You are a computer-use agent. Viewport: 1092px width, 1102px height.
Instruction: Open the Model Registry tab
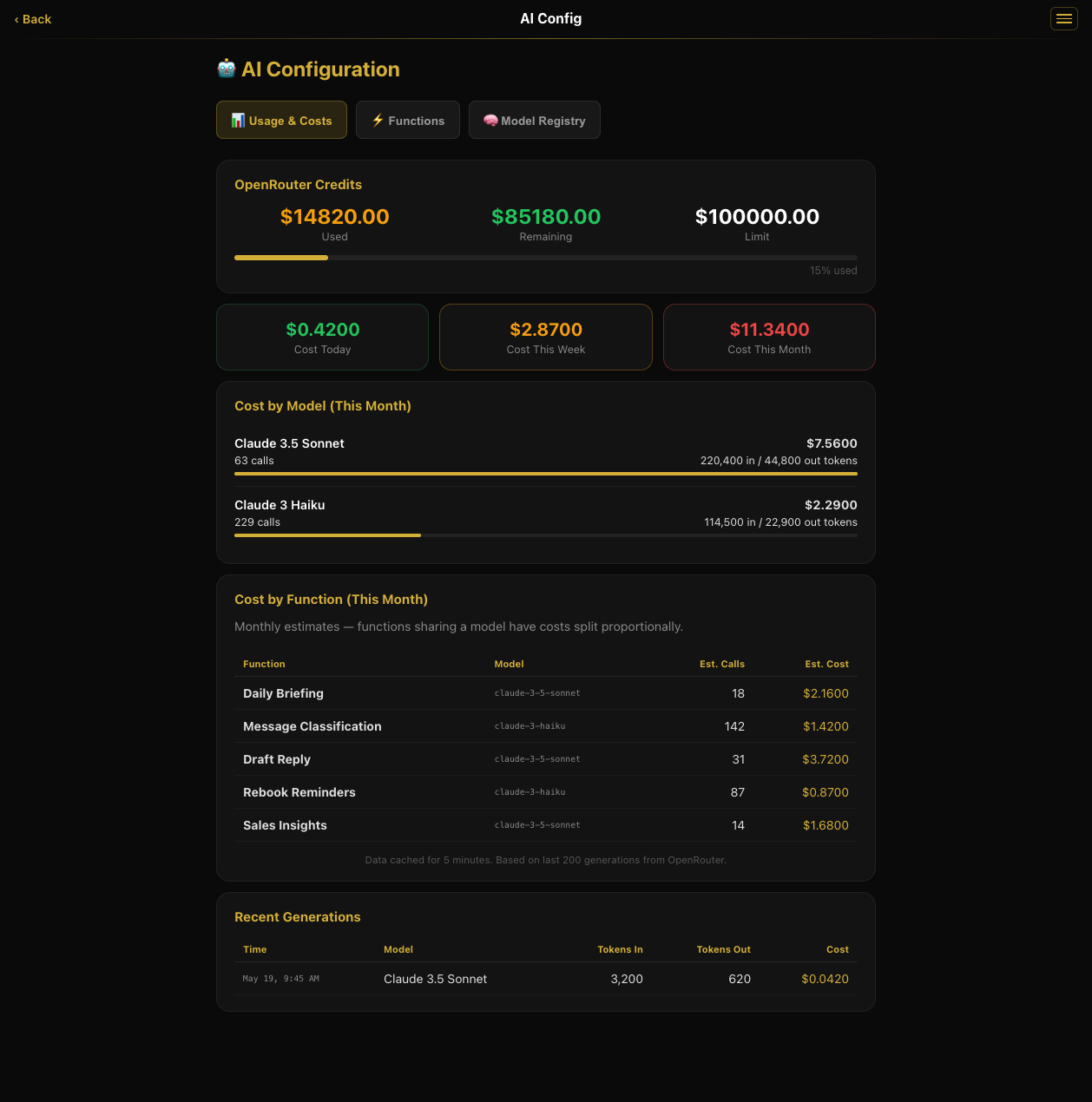click(535, 120)
